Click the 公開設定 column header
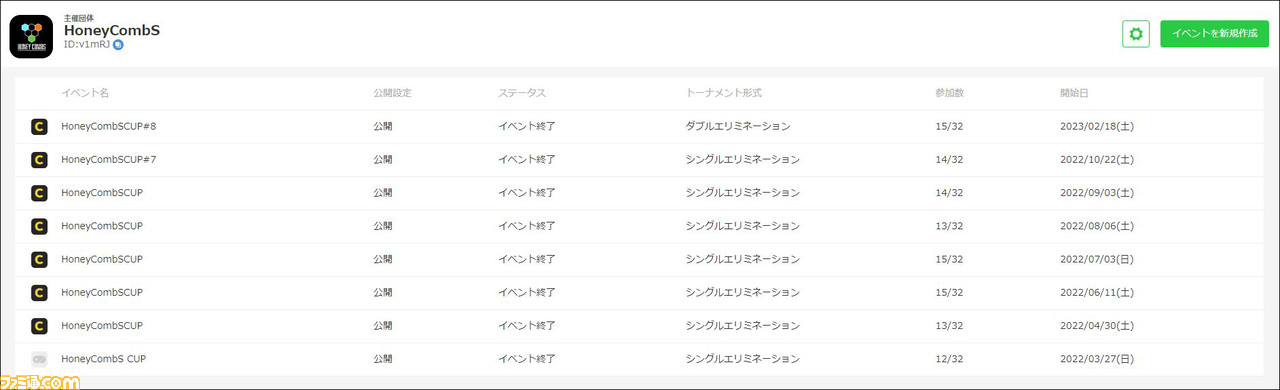The image size is (1280, 390). coord(392,93)
